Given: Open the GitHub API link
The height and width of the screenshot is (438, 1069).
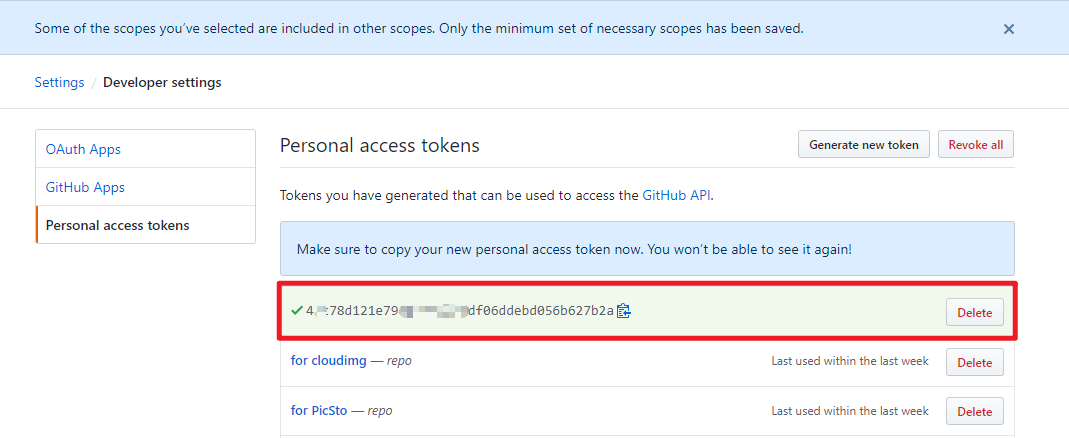Looking at the screenshot, I should (x=676, y=196).
